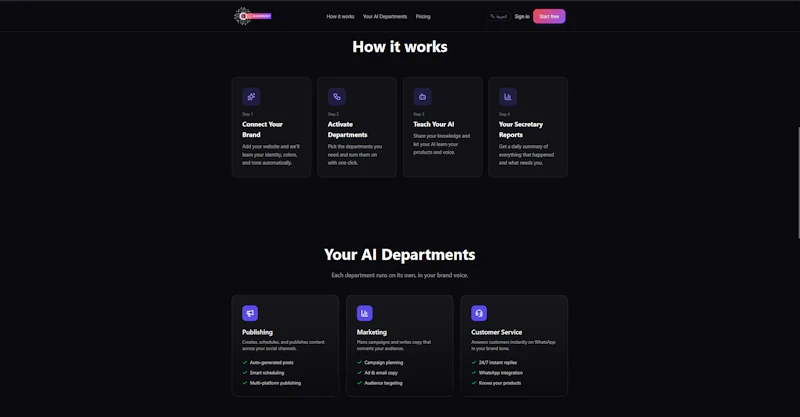
Task: Select the Marketing card title
Action: (371, 332)
